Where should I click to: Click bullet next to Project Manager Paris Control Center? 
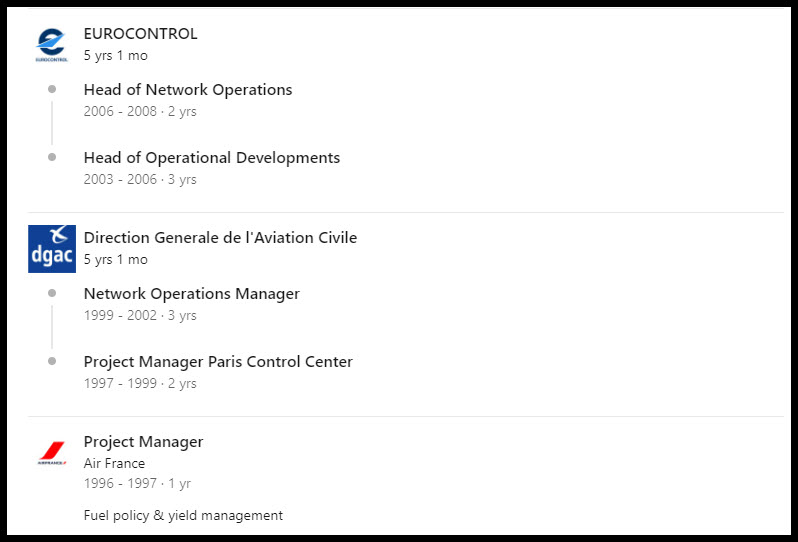click(52, 361)
